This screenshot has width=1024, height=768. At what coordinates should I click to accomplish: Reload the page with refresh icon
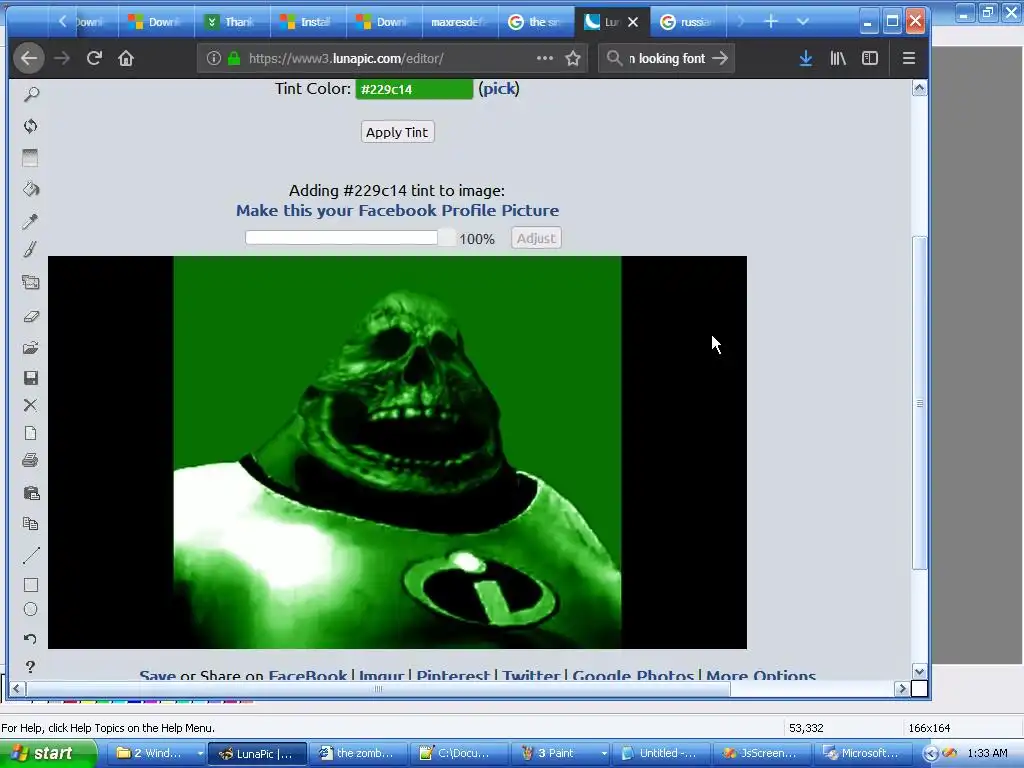coord(94,58)
